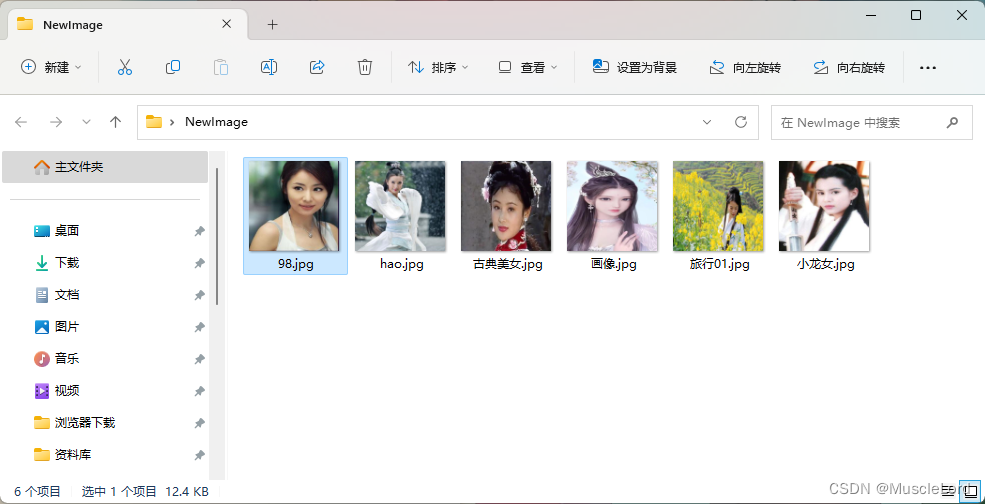Click the 选中 1 个项目 status text
Screen dimensions: 985x504
click(119, 491)
